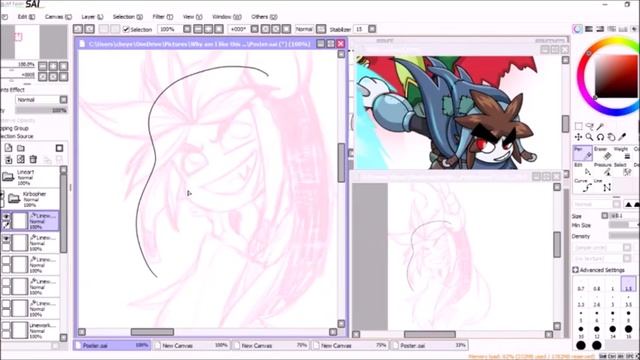
Task: Pick the rectangular selection tool
Action: (578, 126)
